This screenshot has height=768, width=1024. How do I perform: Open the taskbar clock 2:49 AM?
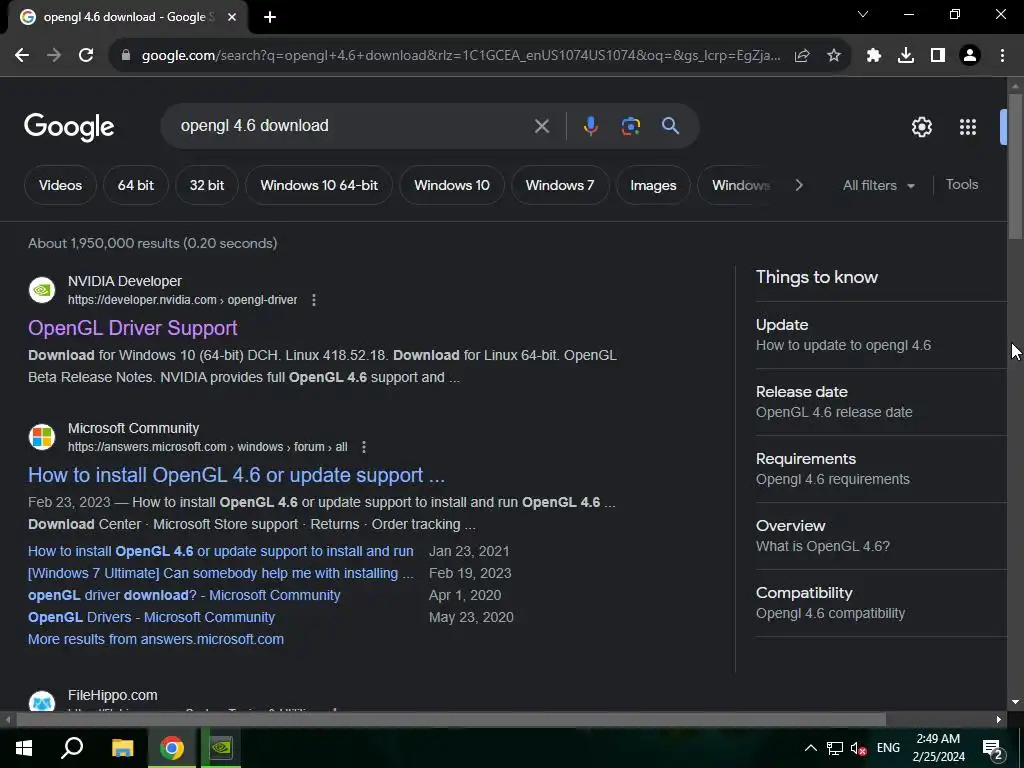938,748
